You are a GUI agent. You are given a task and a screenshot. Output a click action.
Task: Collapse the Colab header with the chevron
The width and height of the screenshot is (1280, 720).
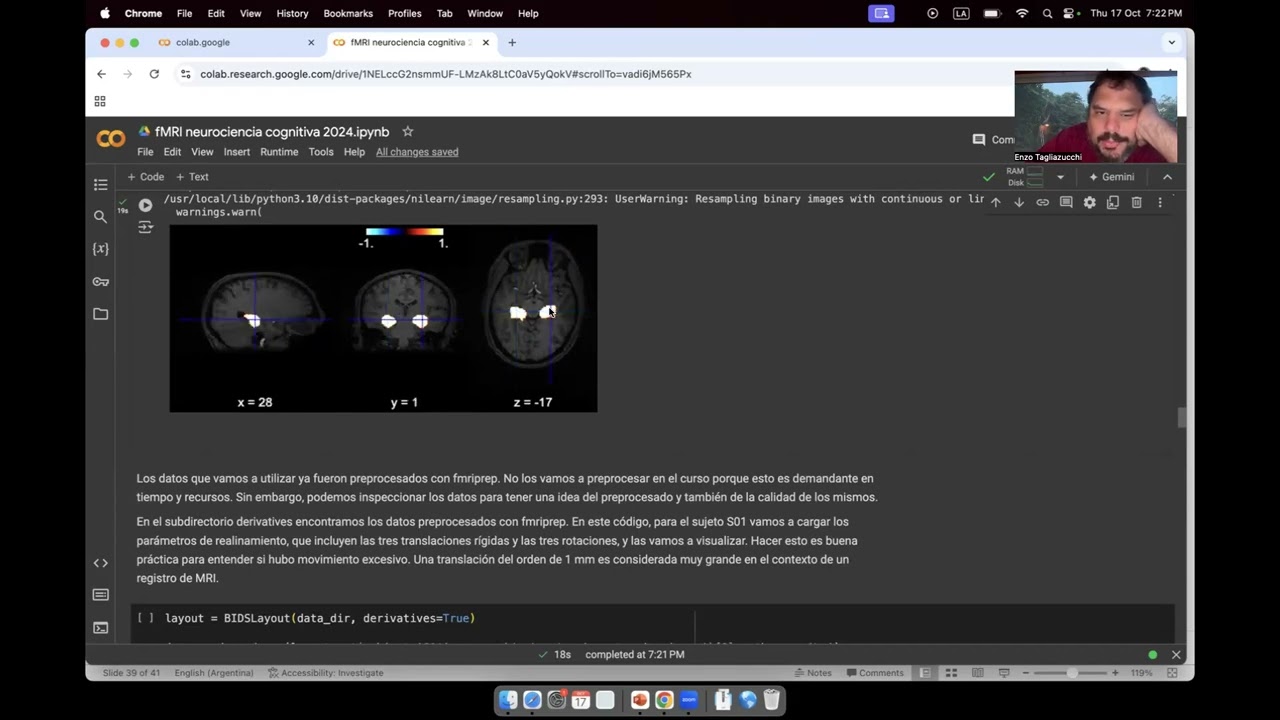click(x=1167, y=177)
